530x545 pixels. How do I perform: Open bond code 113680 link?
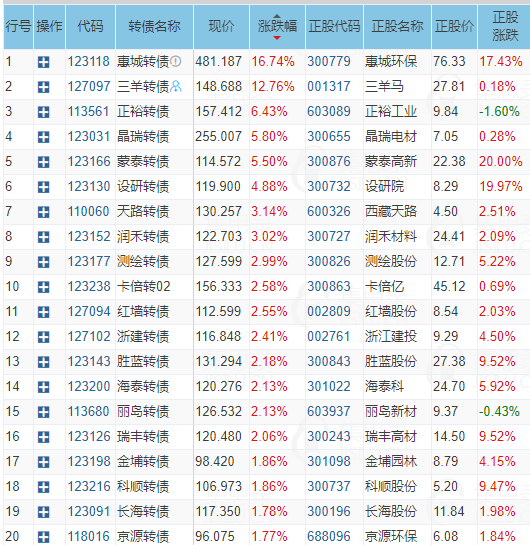[89, 412]
